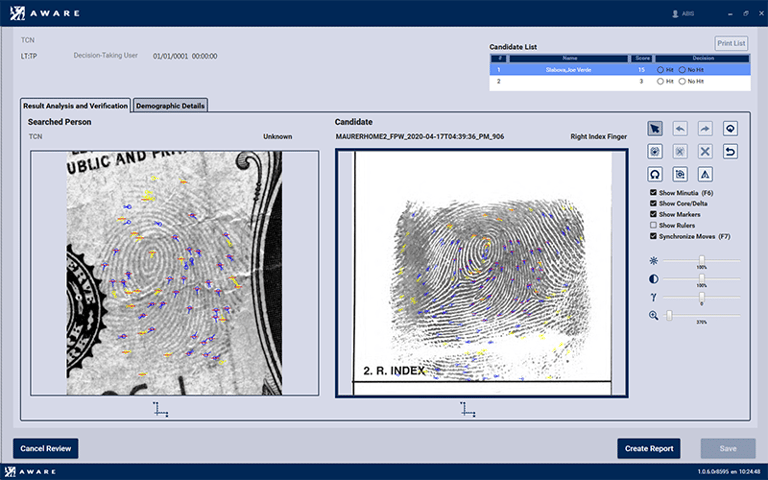
Task: Click the triangle delta marker icon
Action: pyautogui.click(x=705, y=174)
